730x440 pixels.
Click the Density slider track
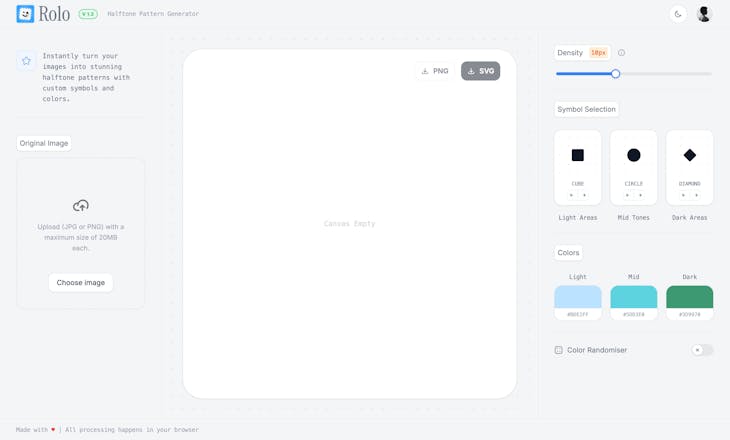click(660, 73)
